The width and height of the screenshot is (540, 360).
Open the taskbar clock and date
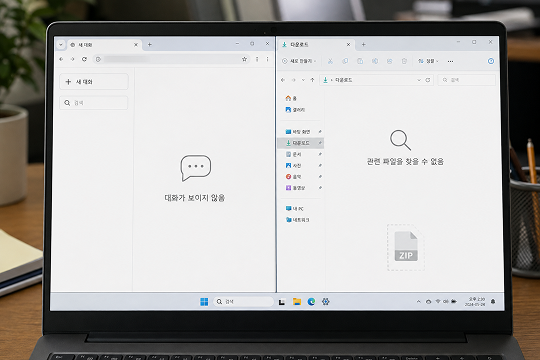(475, 302)
